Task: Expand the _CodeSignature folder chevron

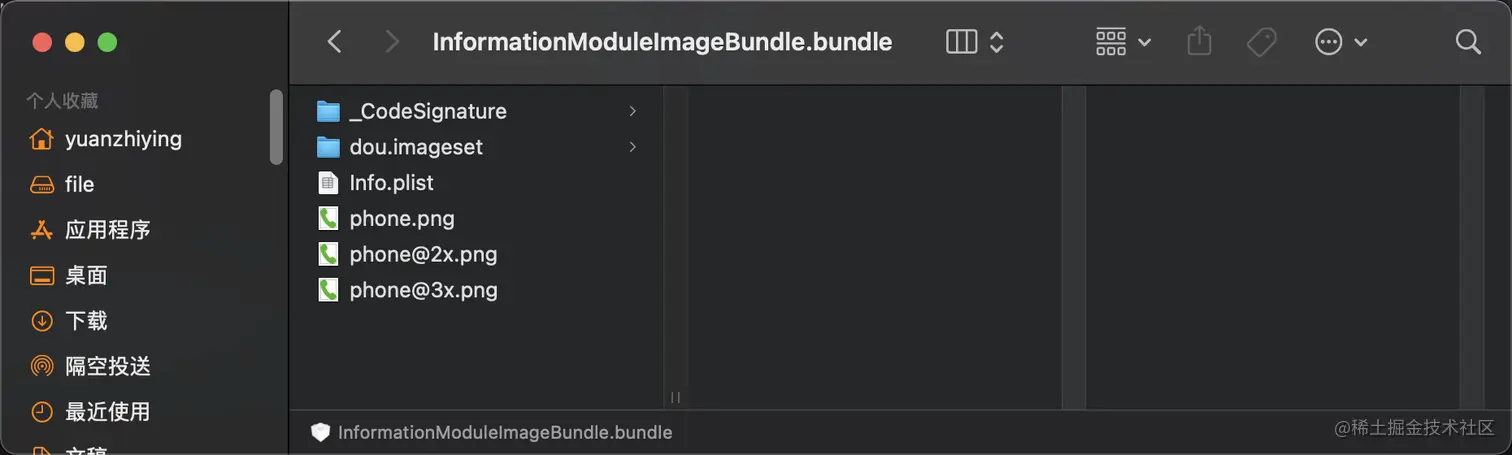Action: (x=632, y=111)
